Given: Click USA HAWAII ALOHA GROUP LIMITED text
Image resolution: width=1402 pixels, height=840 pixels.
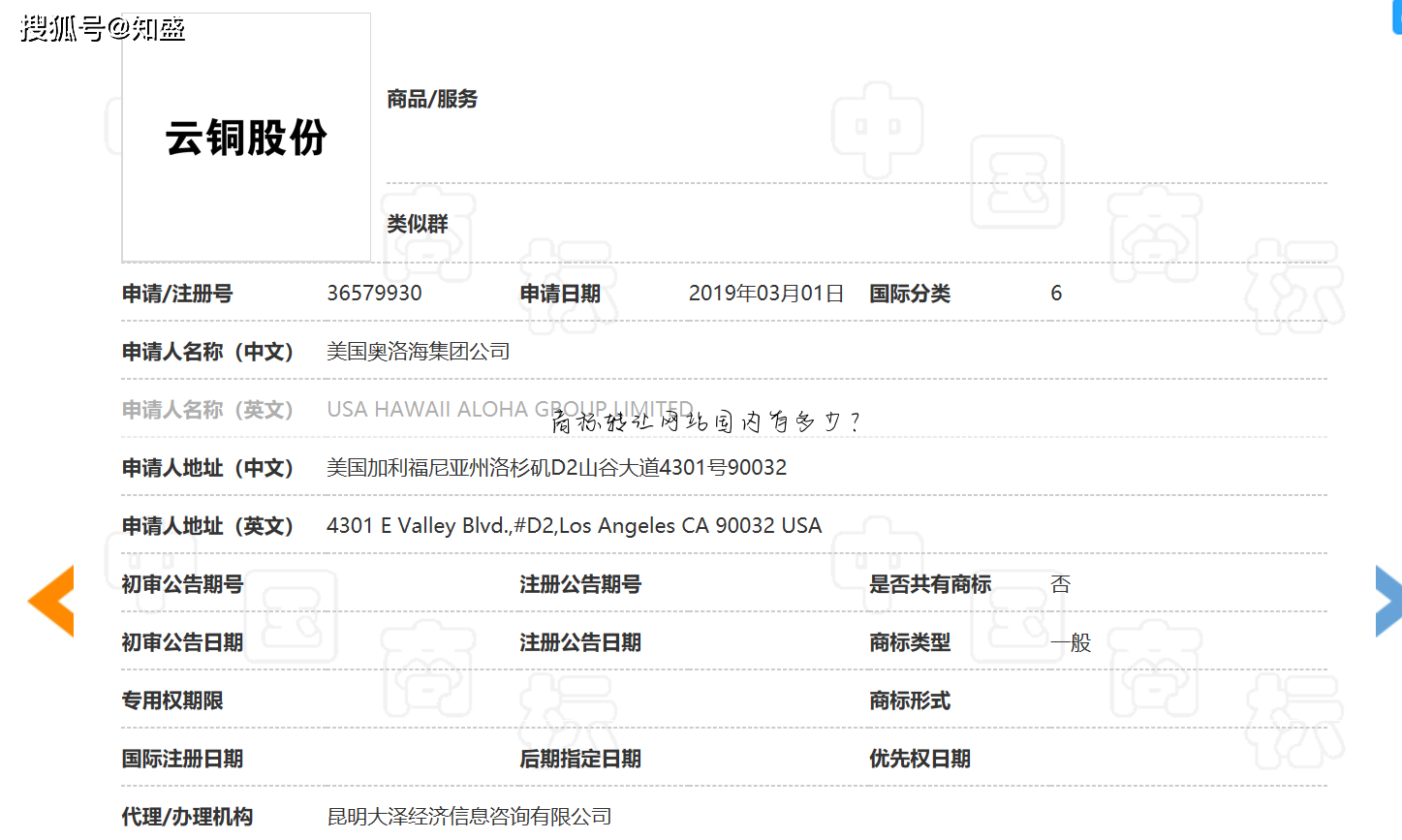Looking at the screenshot, I should point(510,410).
